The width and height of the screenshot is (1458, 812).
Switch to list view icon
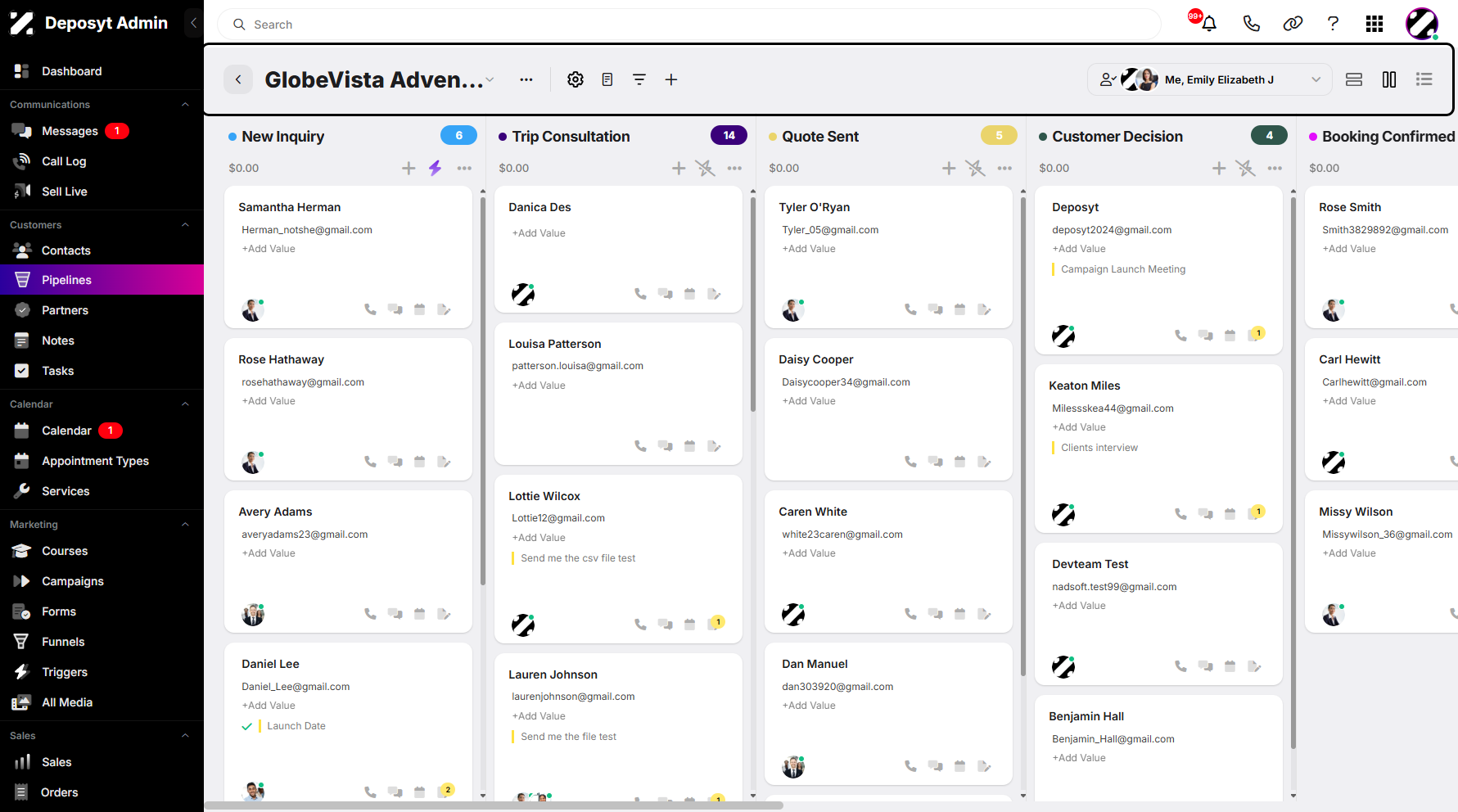coord(1424,79)
